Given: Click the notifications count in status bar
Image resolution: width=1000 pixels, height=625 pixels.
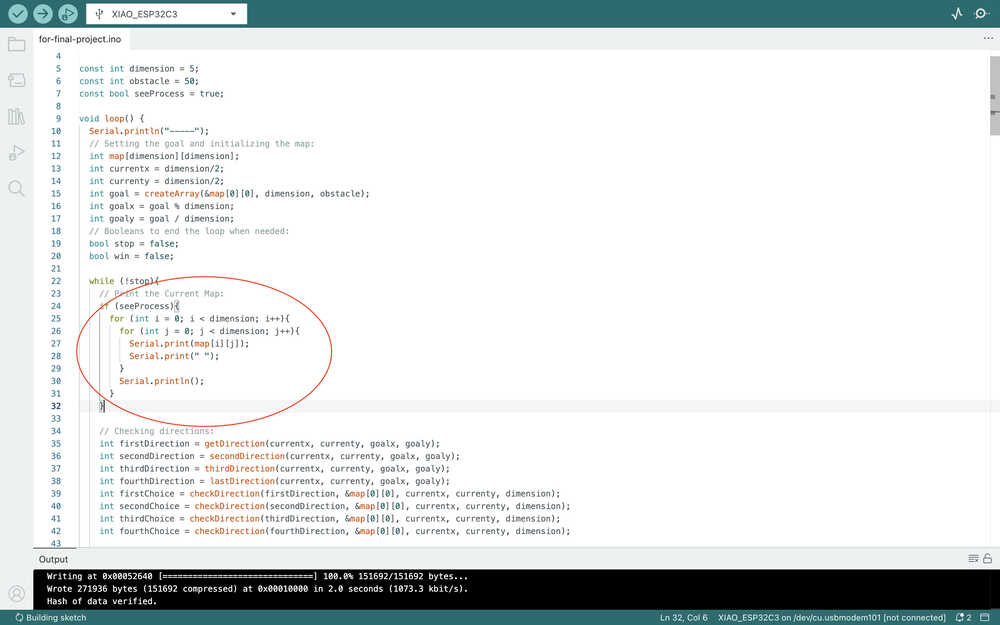Looking at the screenshot, I should tap(964, 617).
